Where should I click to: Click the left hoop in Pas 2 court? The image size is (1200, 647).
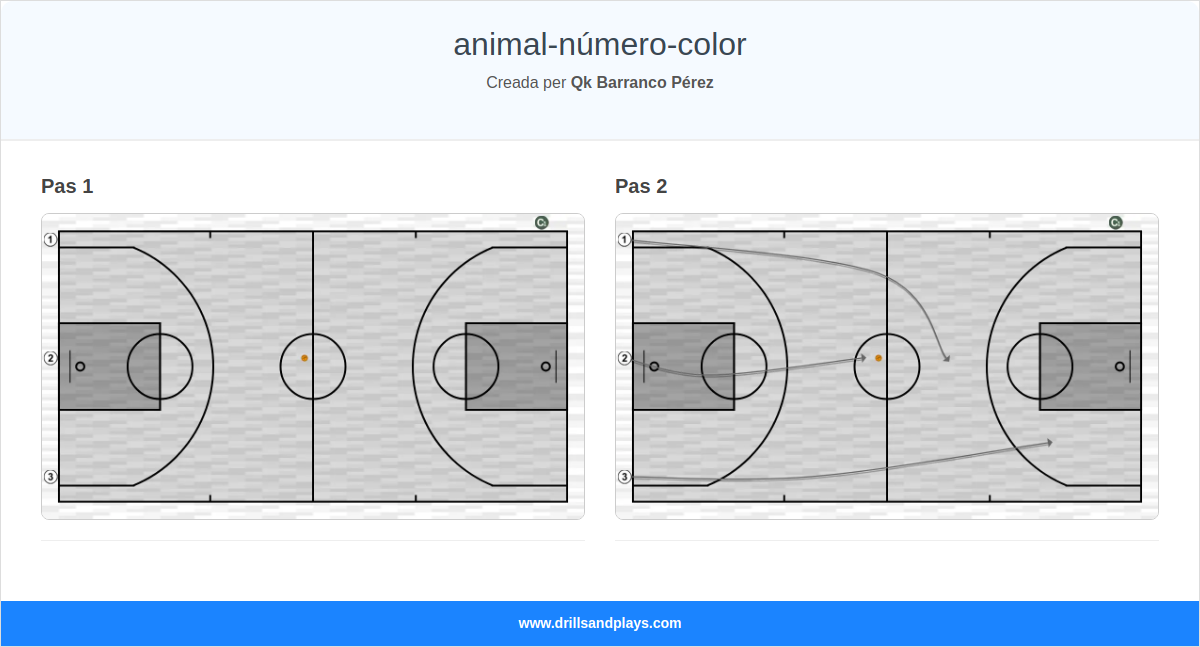(x=654, y=366)
